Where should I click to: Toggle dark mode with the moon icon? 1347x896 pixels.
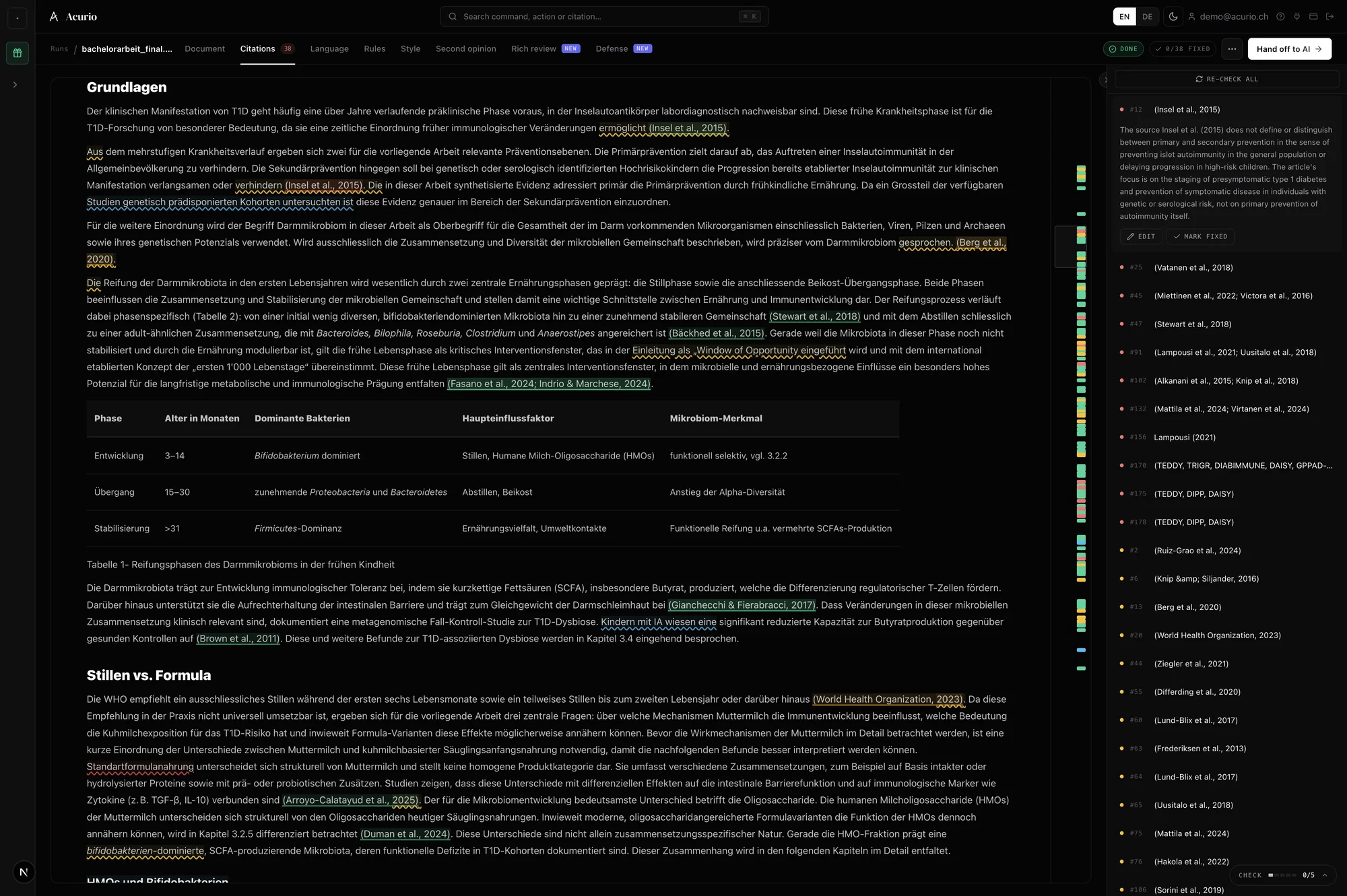[x=1173, y=17]
